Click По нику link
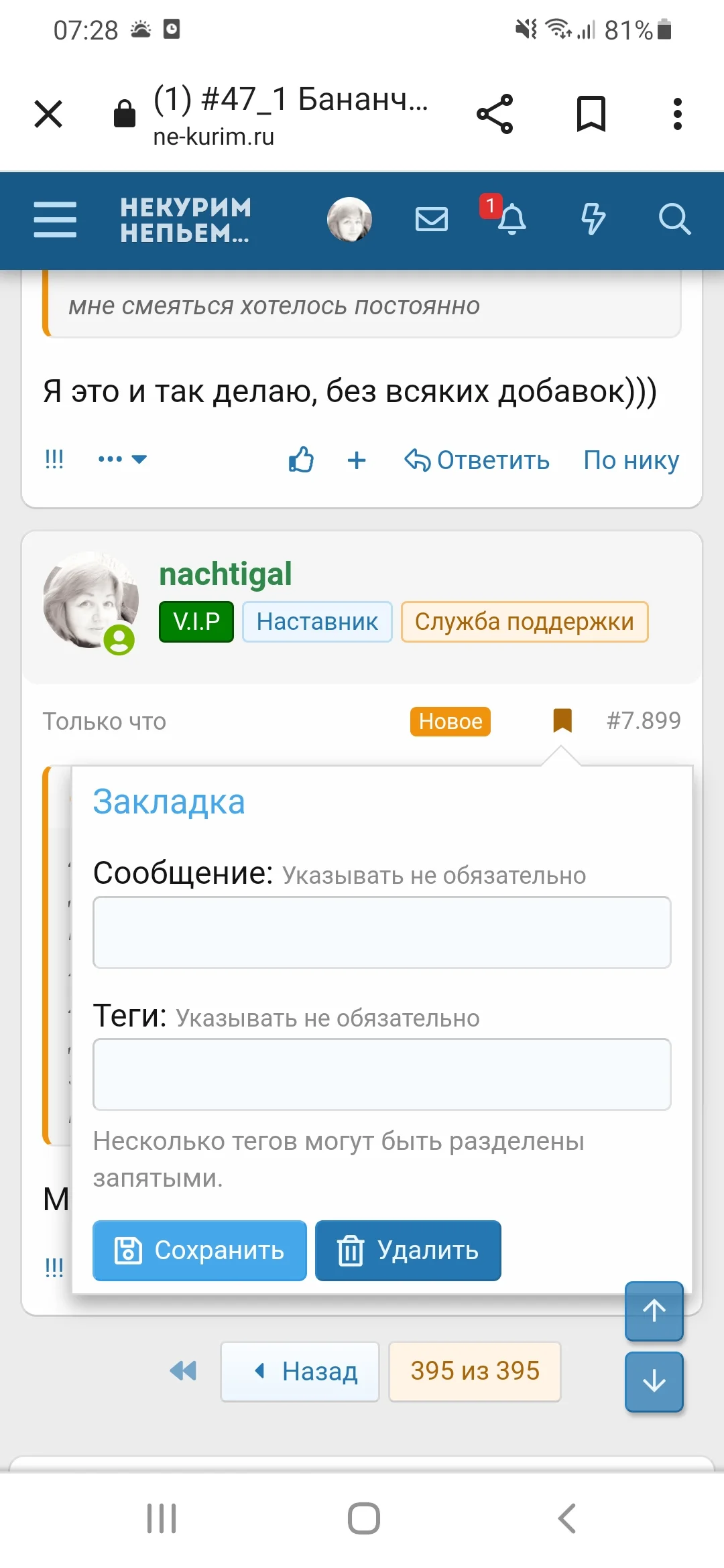The height and width of the screenshot is (1568, 724). pos(631,460)
